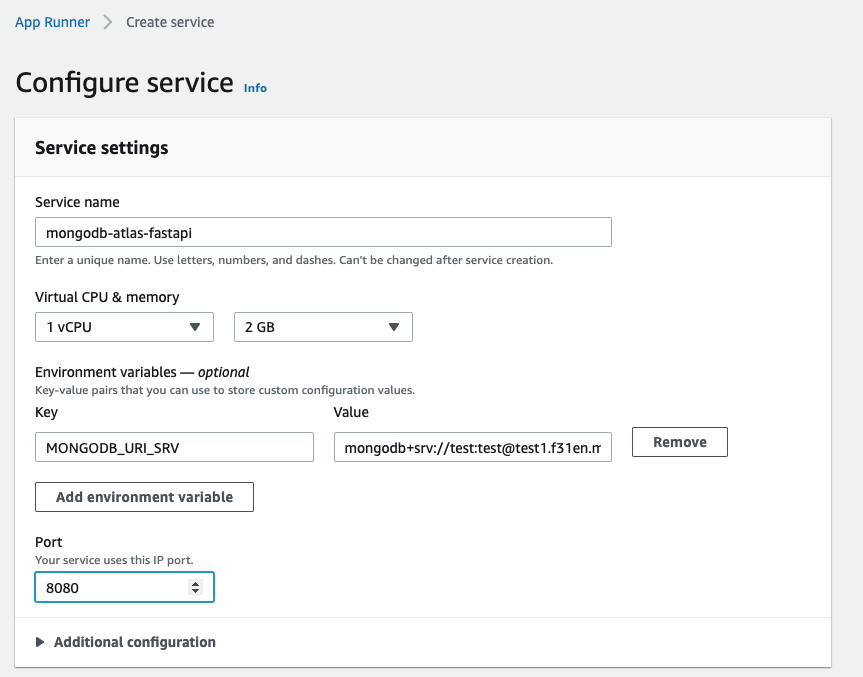This screenshot has height=677, width=863.
Task: Decrement the port with the down arrow
Action: [x=196, y=593]
